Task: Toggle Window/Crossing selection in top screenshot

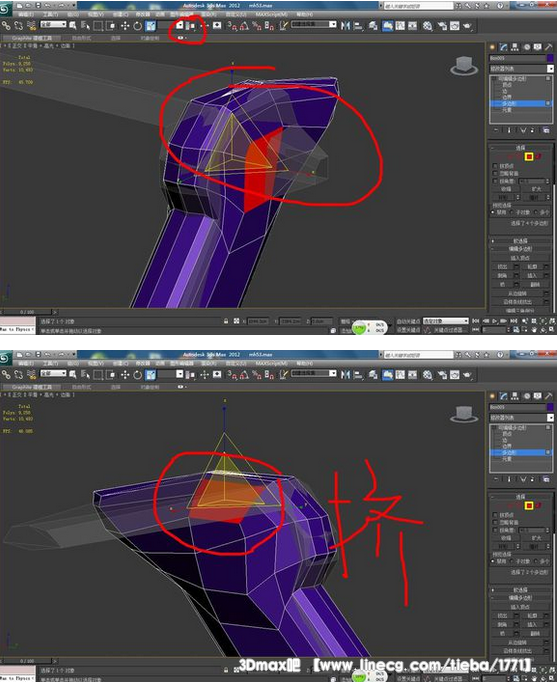Action: [x=110, y=26]
